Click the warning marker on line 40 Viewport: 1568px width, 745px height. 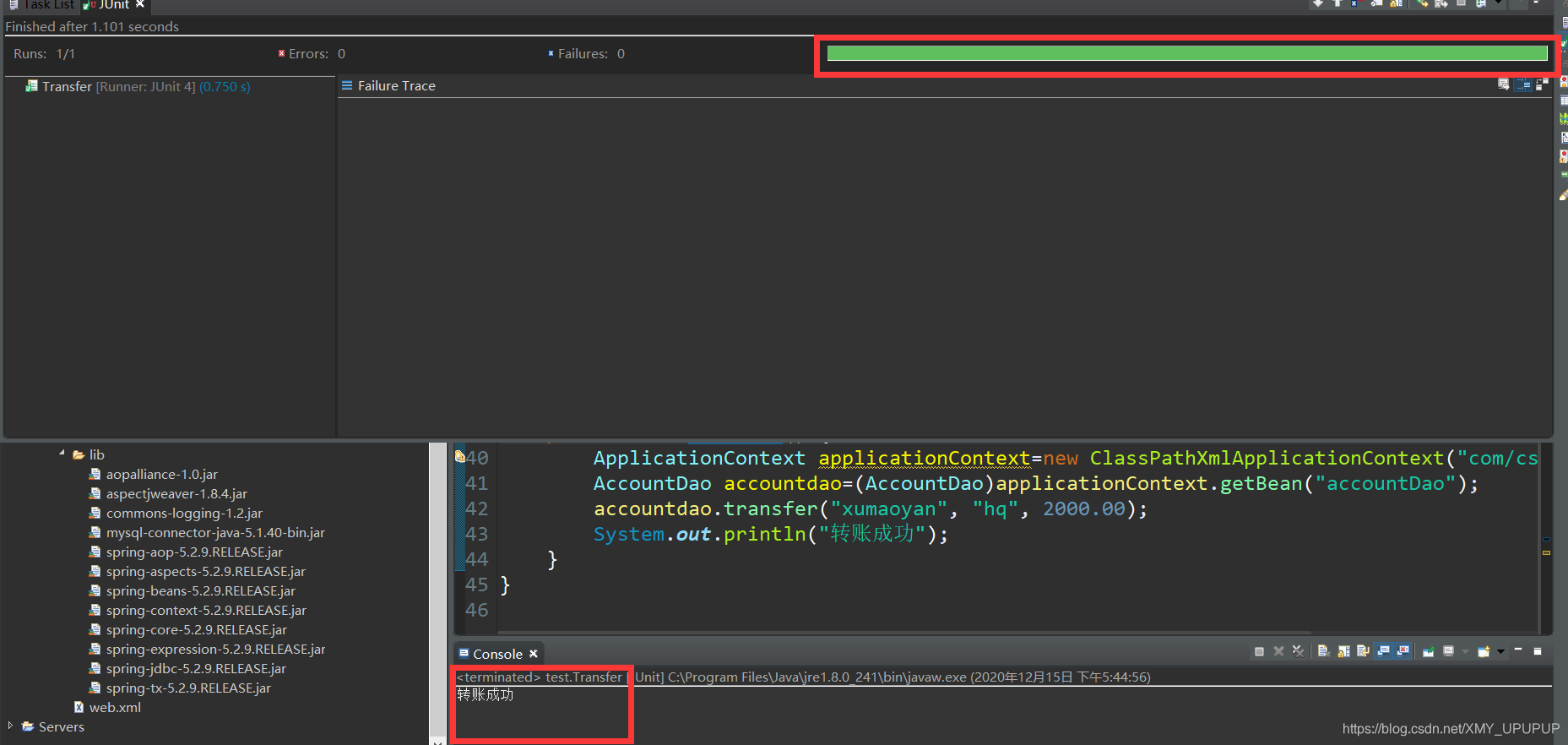pos(459,457)
